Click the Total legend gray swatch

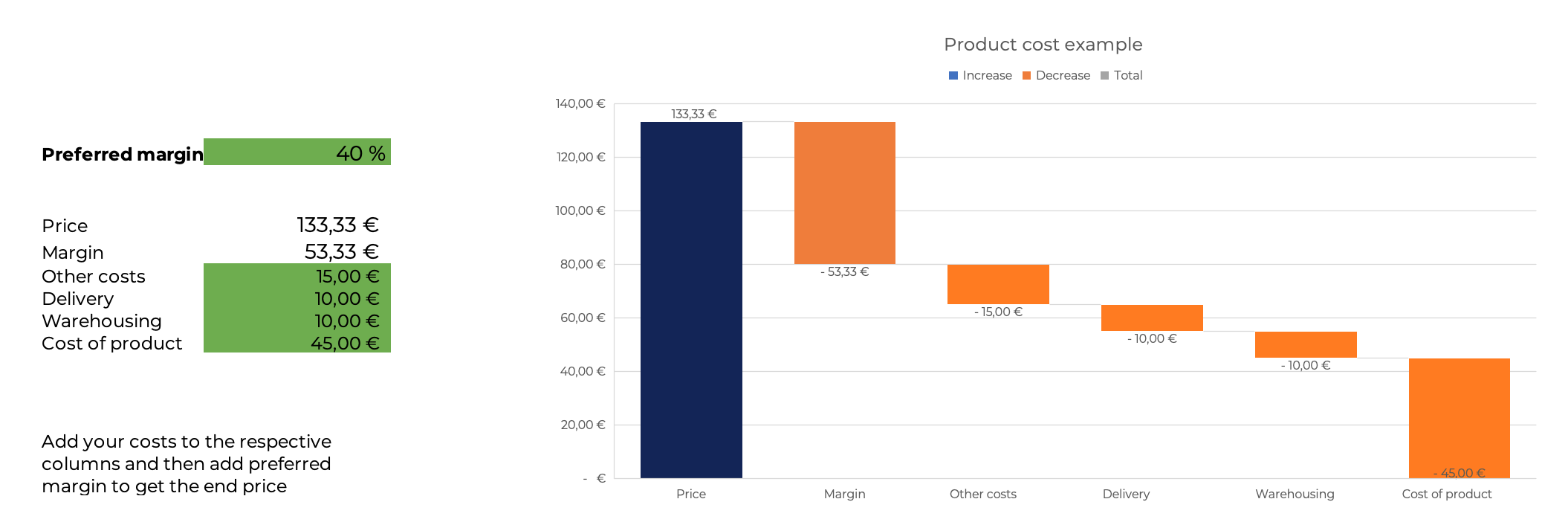click(1104, 76)
